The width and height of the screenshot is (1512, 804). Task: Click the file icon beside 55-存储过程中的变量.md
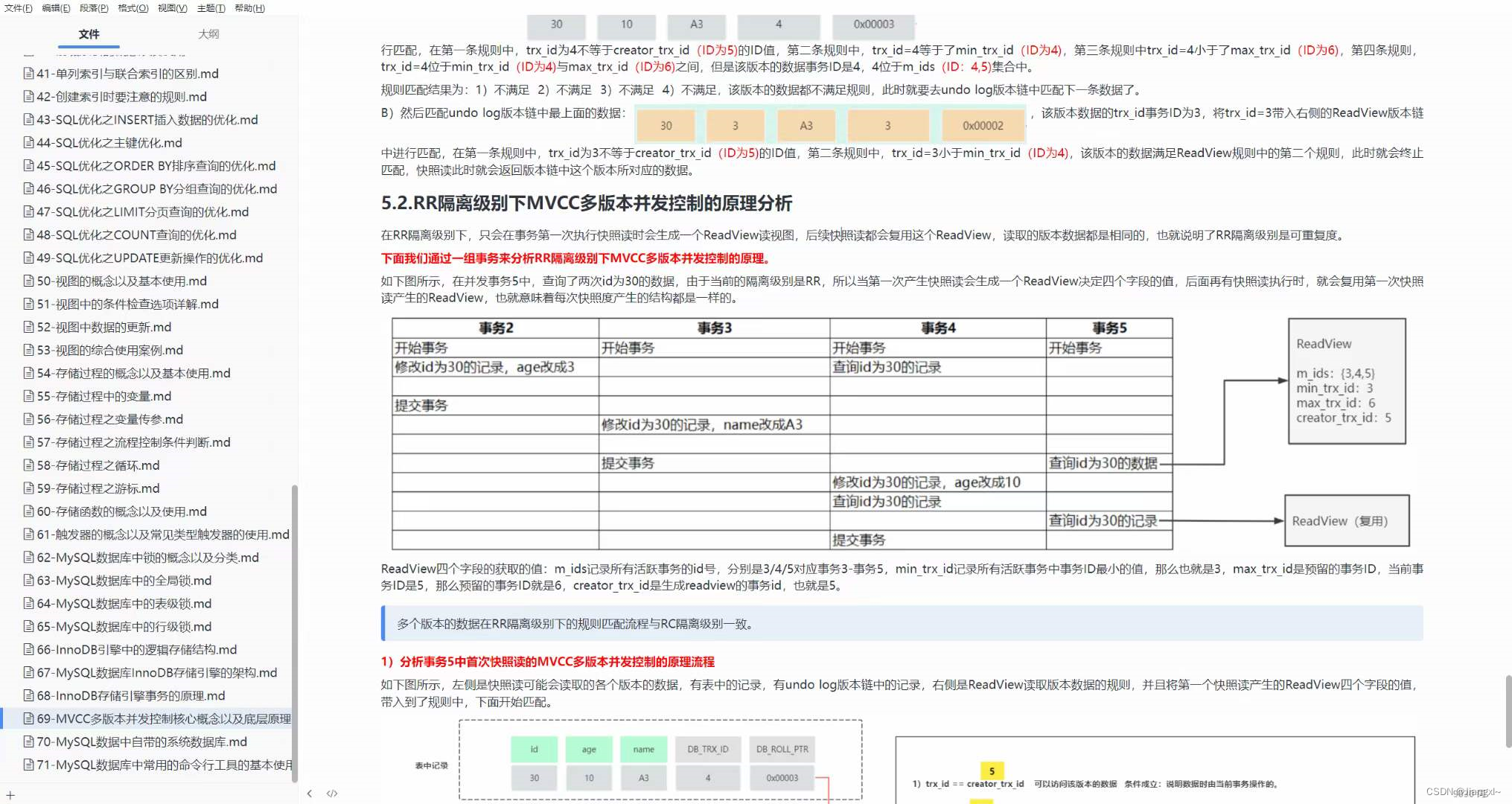(28, 397)
